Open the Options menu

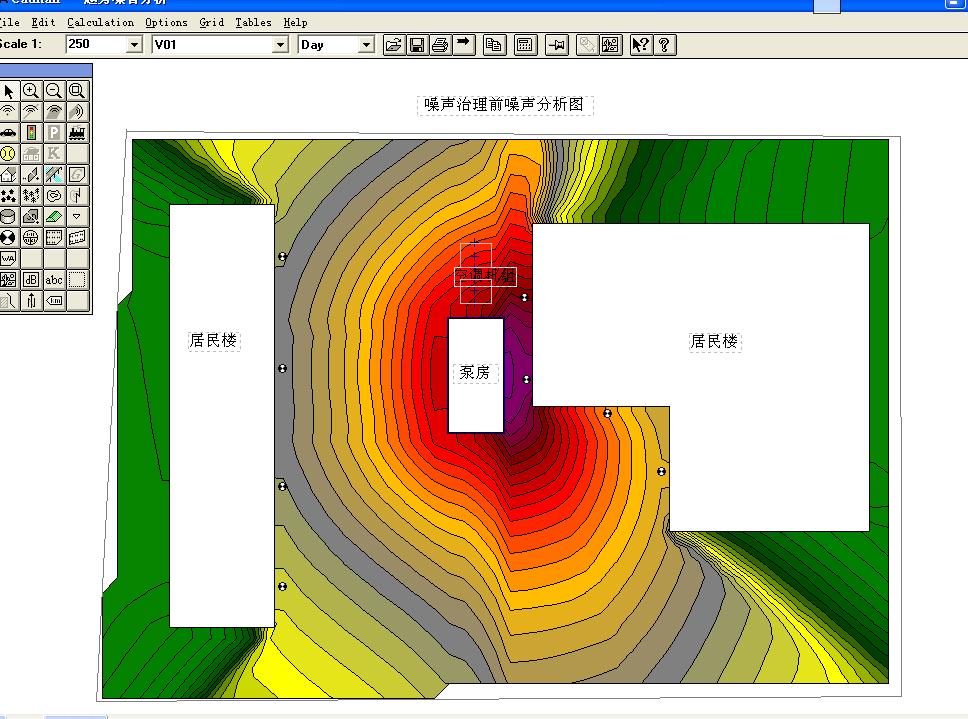[x=167, y=22]
